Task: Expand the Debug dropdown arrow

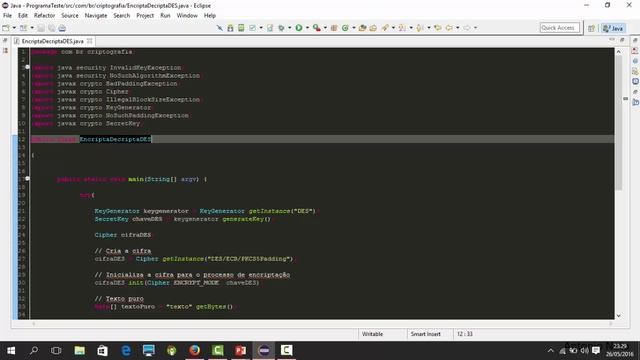Action: tap(289, 28)
